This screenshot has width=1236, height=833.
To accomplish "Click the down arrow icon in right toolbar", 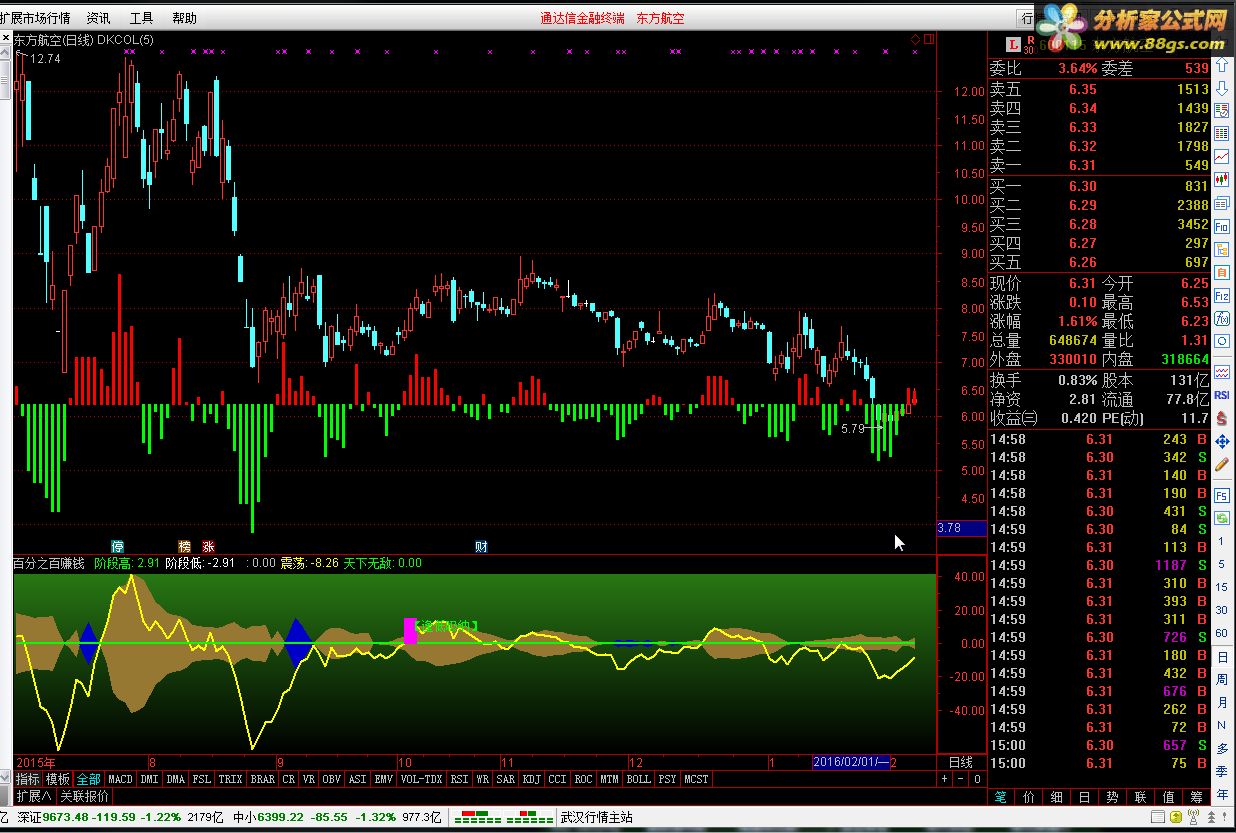I will click(x=1222, y=88).
